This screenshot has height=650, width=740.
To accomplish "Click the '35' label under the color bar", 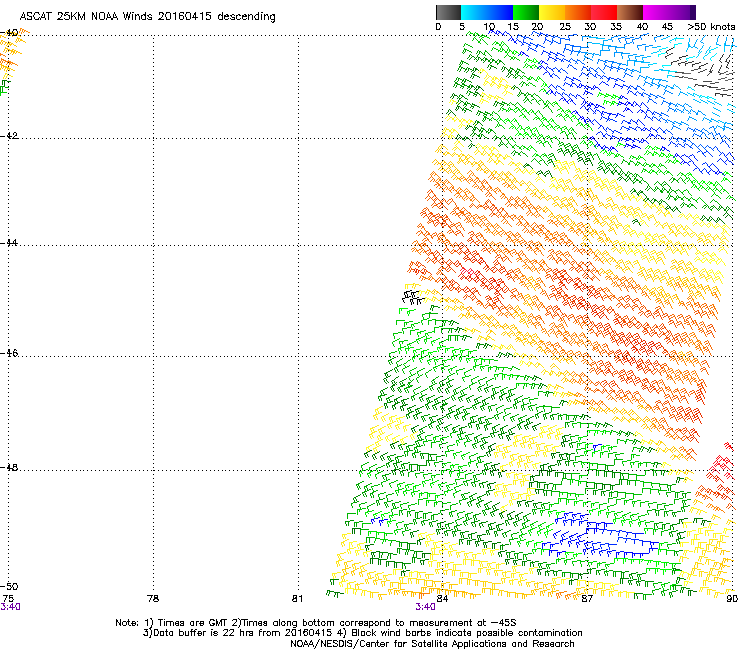I will (x=616, y=27).
